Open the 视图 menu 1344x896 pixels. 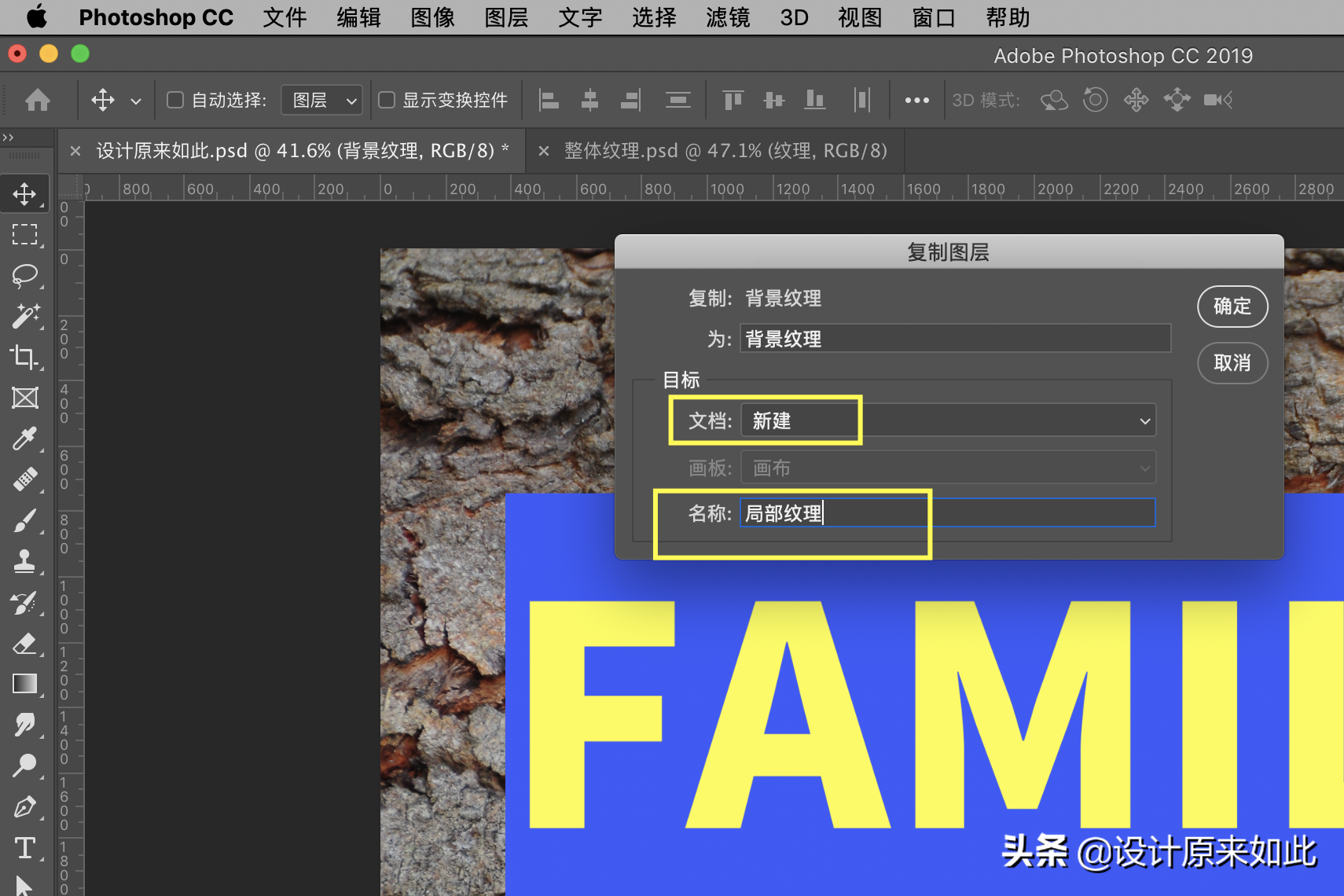click(860, 17)
